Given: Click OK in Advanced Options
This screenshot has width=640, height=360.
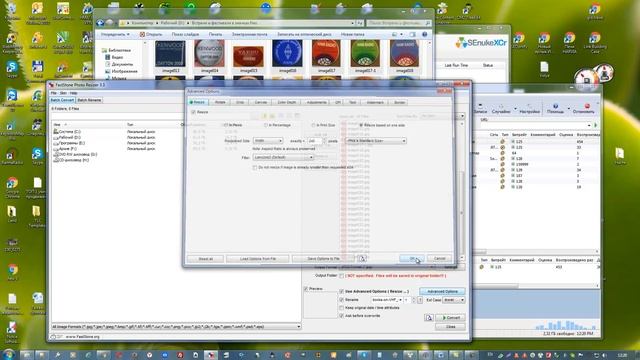Looking at the screenshot, I should tap(411, 259).
